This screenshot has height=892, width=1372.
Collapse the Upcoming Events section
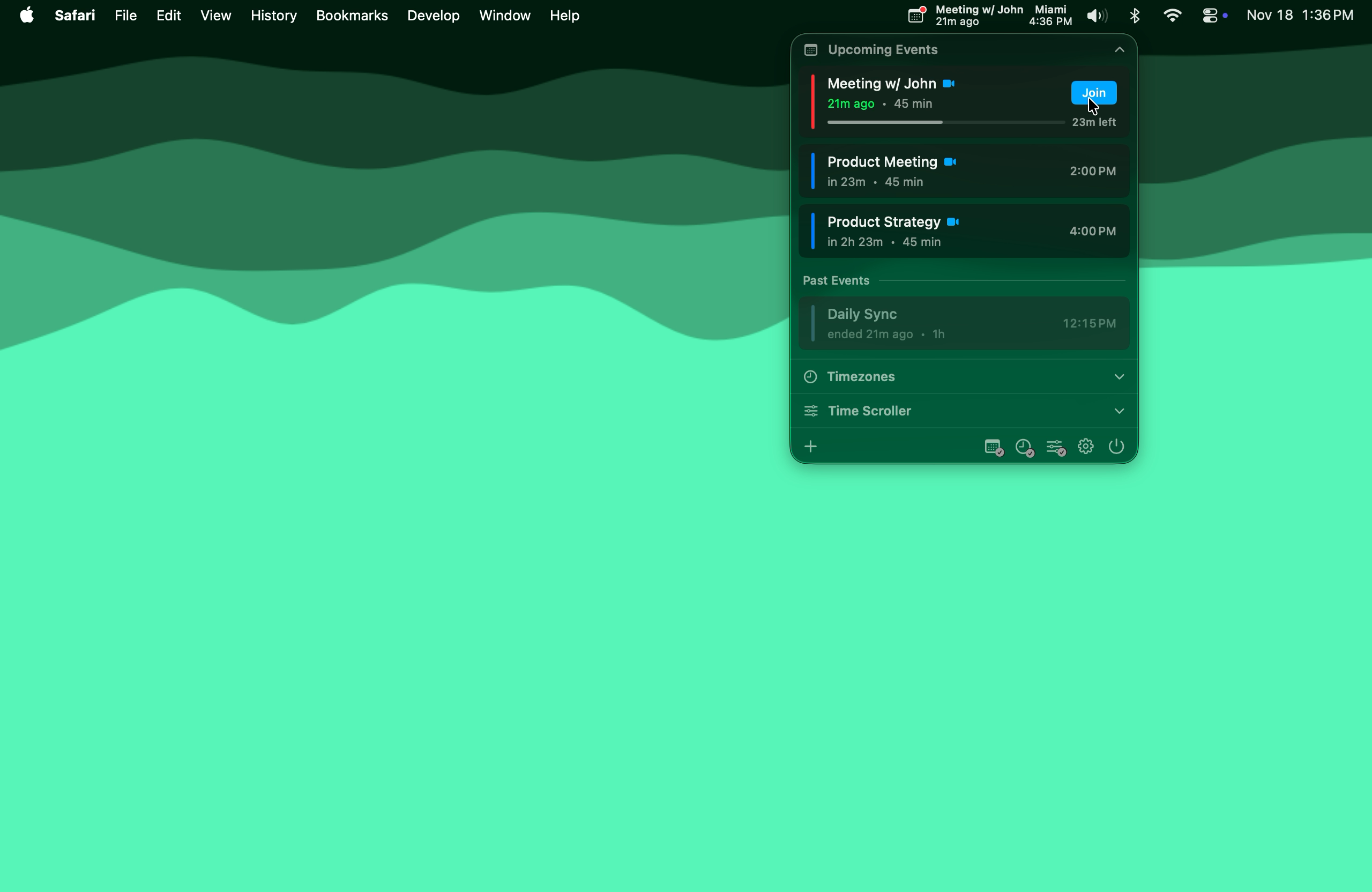tap(1119, 50)
